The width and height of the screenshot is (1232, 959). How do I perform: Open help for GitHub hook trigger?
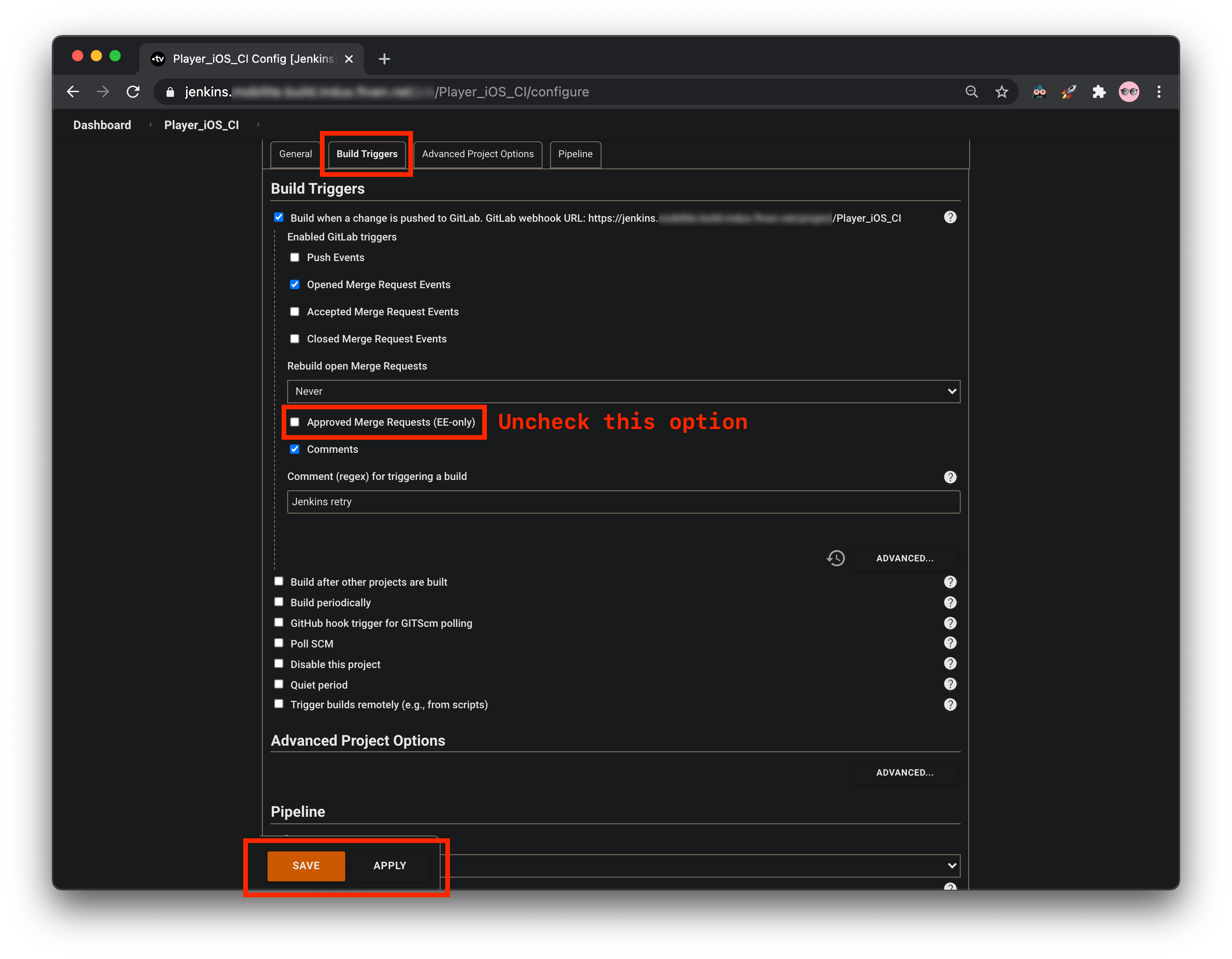click(950, 623)
